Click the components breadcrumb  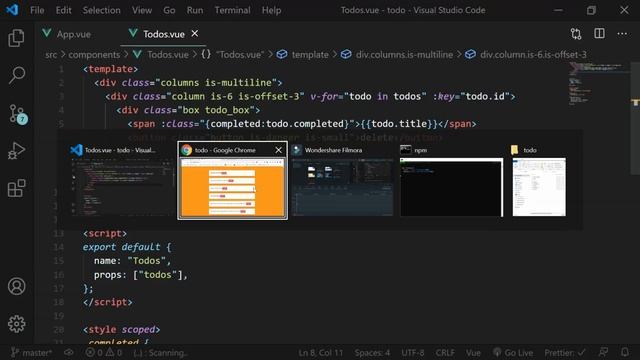pyautogui.click(x=94, y=55)
